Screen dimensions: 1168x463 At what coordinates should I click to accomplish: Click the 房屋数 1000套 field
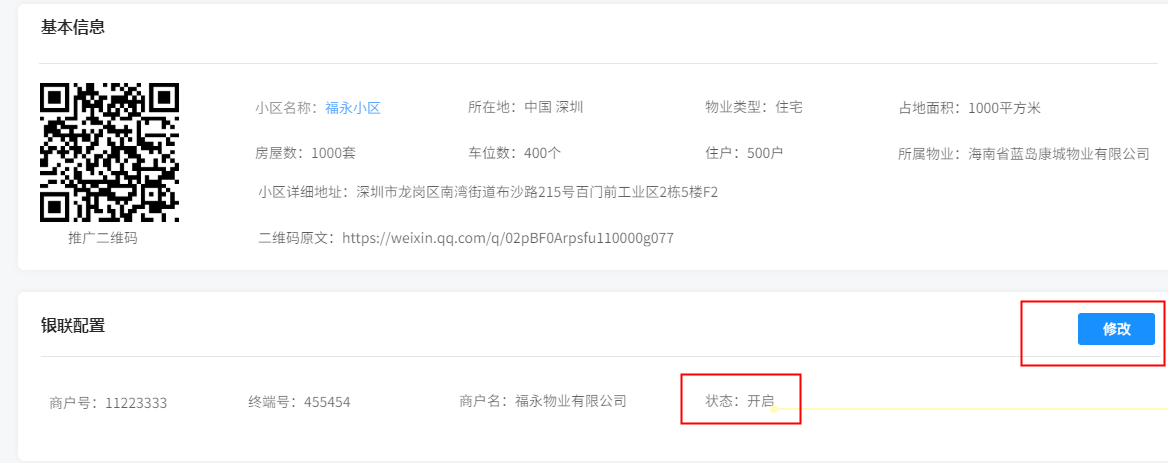305,153
